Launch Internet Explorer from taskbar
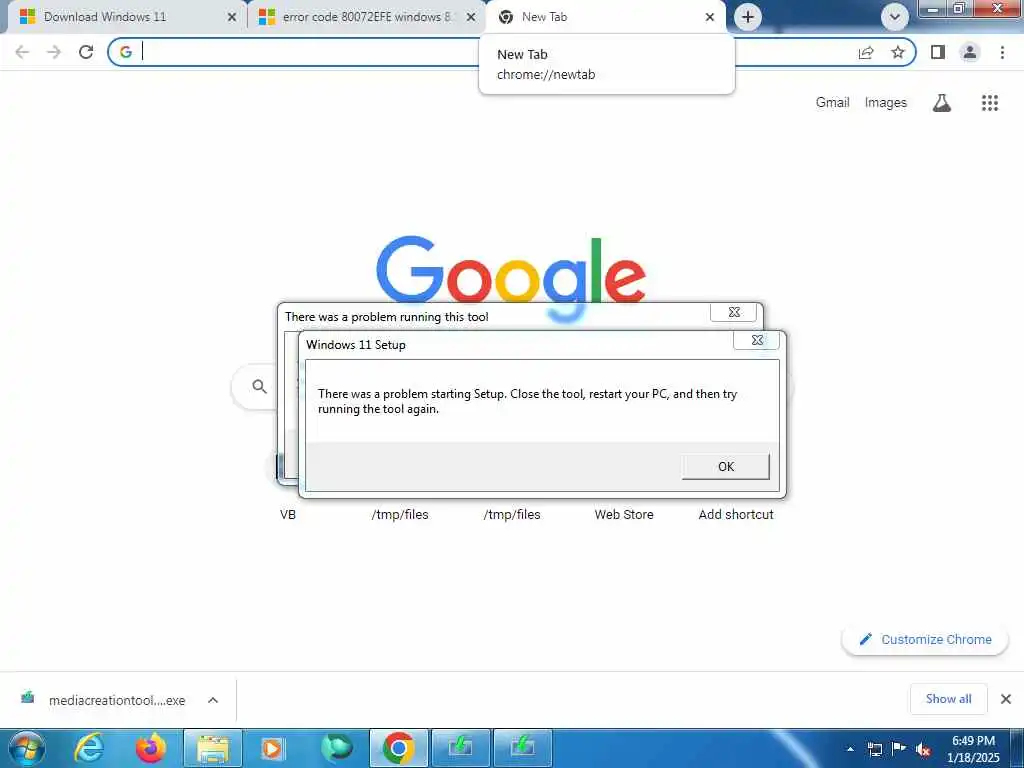Screen dimensions: 1024x768 [x=88, y=748]
